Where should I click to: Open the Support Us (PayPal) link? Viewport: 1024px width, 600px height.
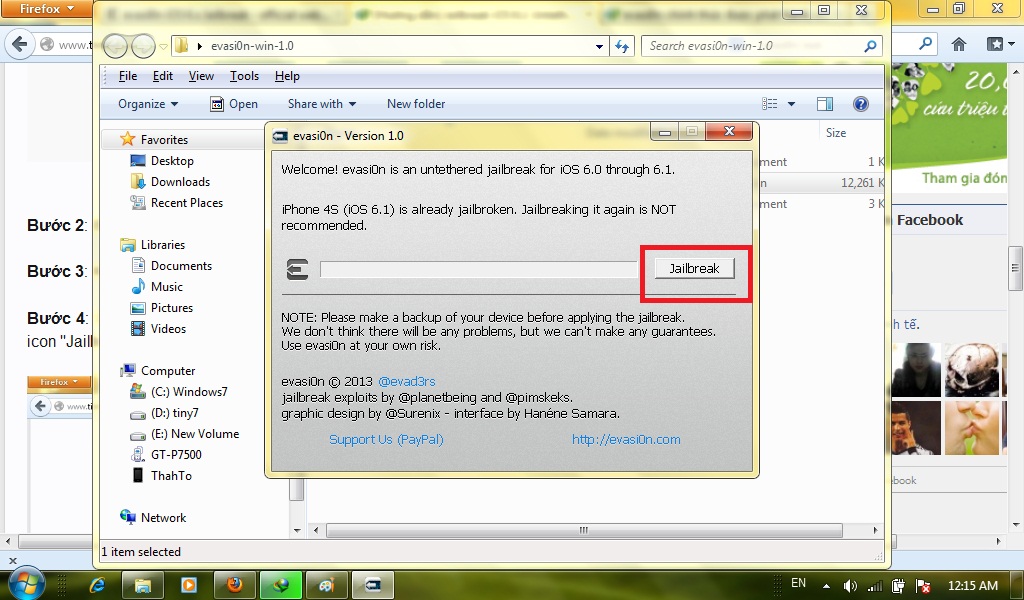(386, 439)
